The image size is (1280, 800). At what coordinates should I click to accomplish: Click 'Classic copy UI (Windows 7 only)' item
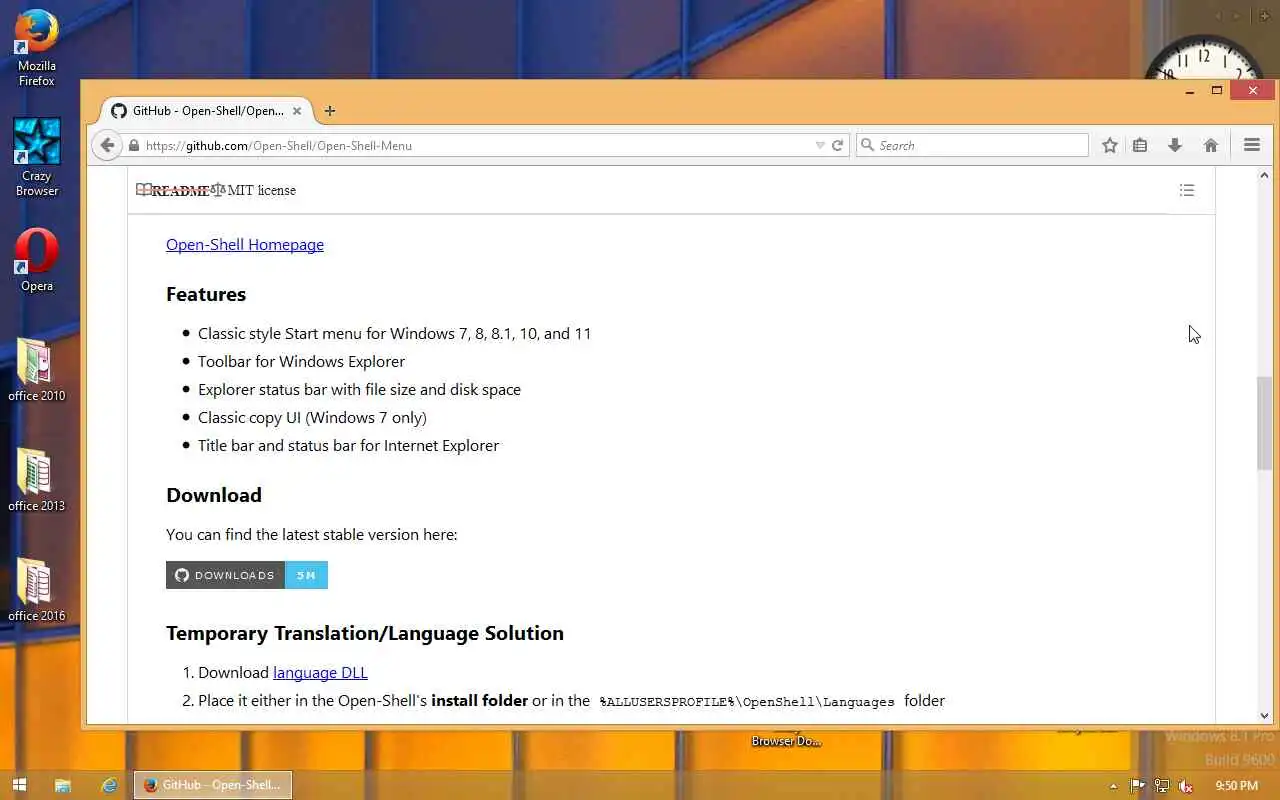pos(312,417)
